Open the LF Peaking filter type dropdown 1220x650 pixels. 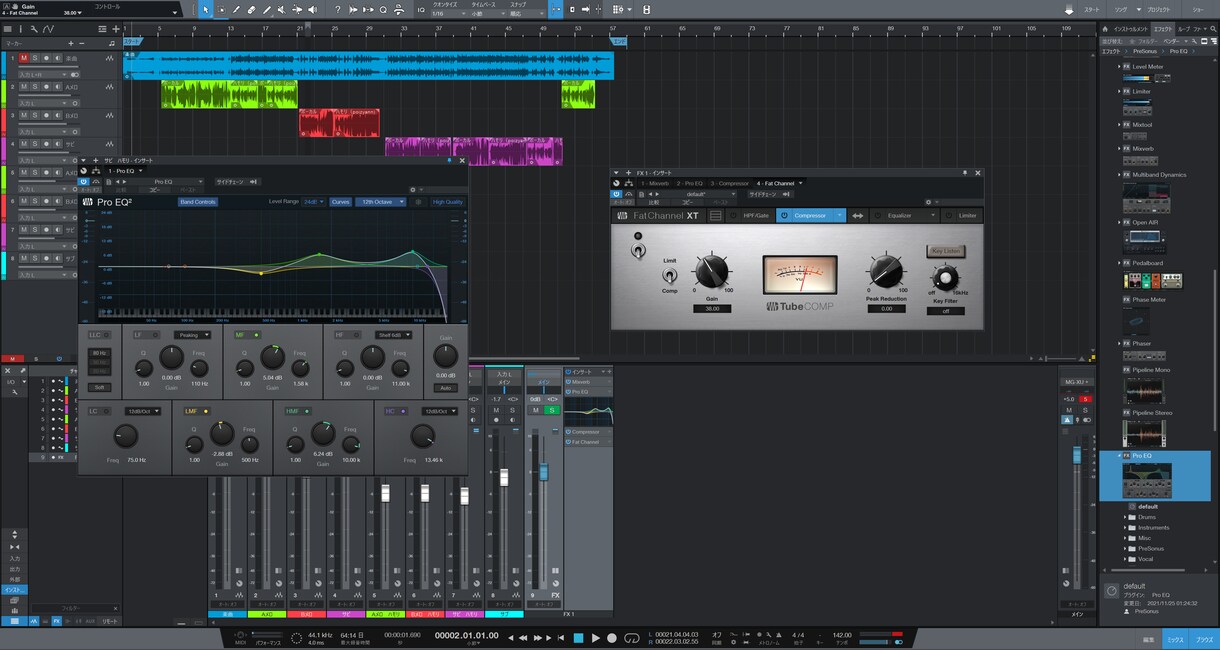[x=193, y=335]
